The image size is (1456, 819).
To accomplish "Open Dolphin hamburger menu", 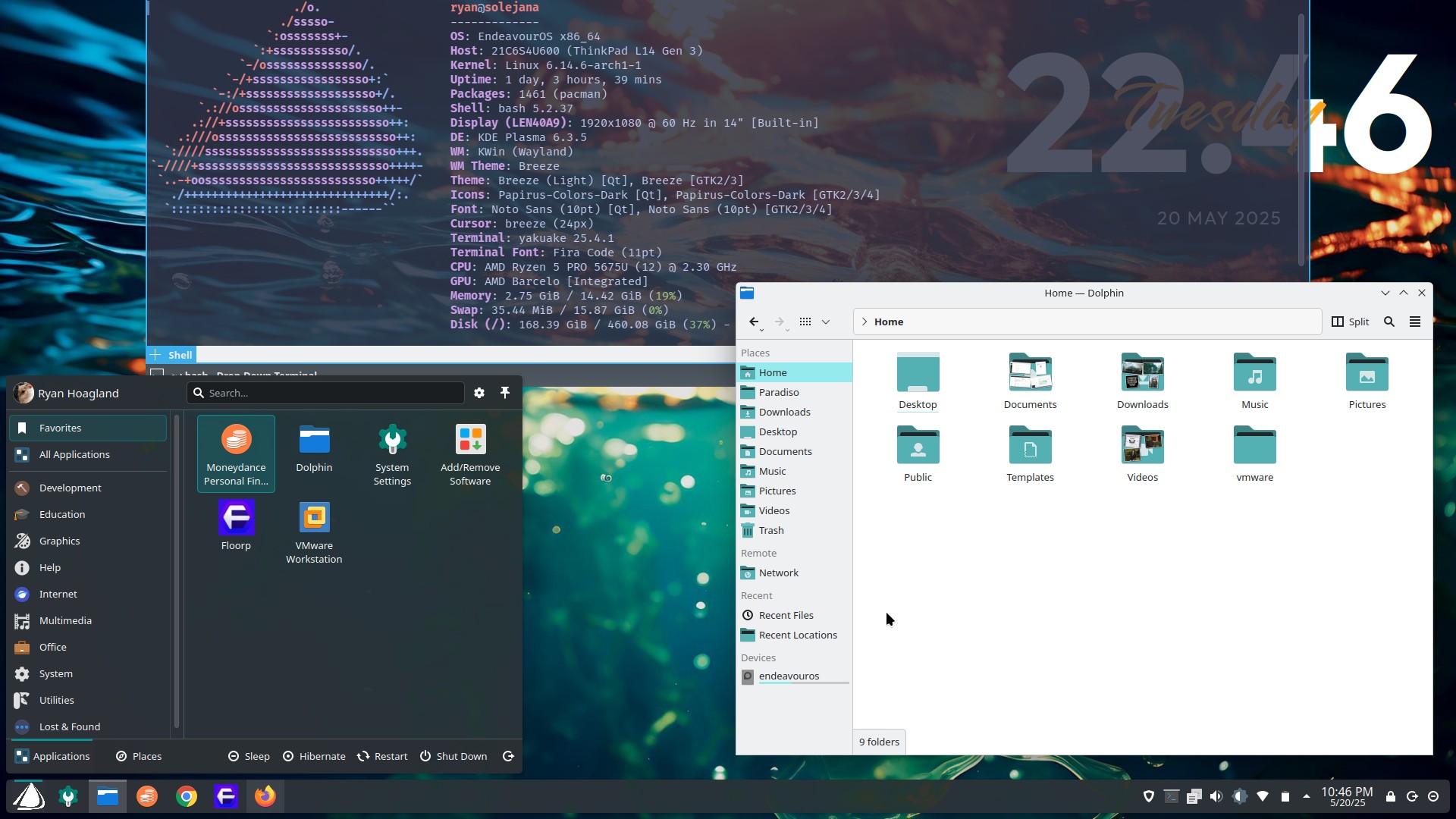I will [x=1415, y=322].
